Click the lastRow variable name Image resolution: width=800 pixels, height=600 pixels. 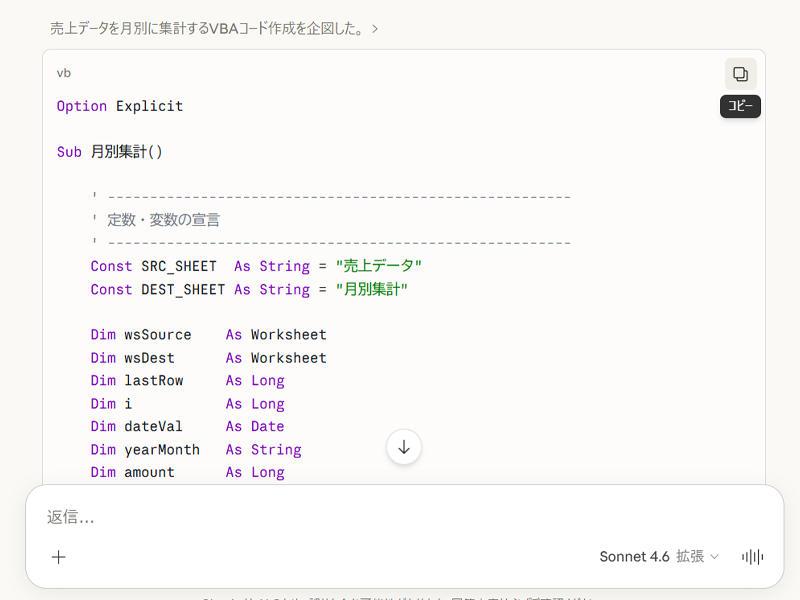pos(154,381)
